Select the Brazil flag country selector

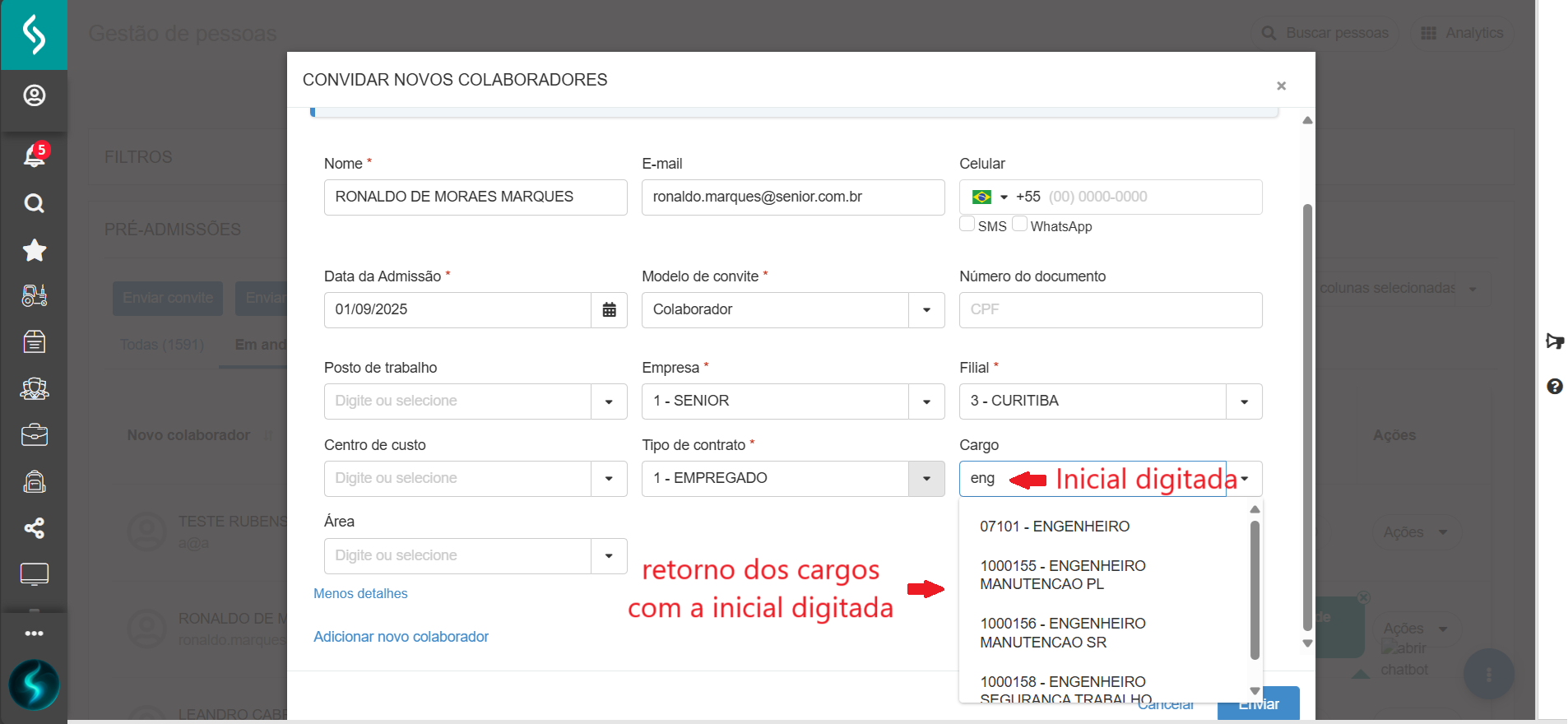(x=981, y=197)
